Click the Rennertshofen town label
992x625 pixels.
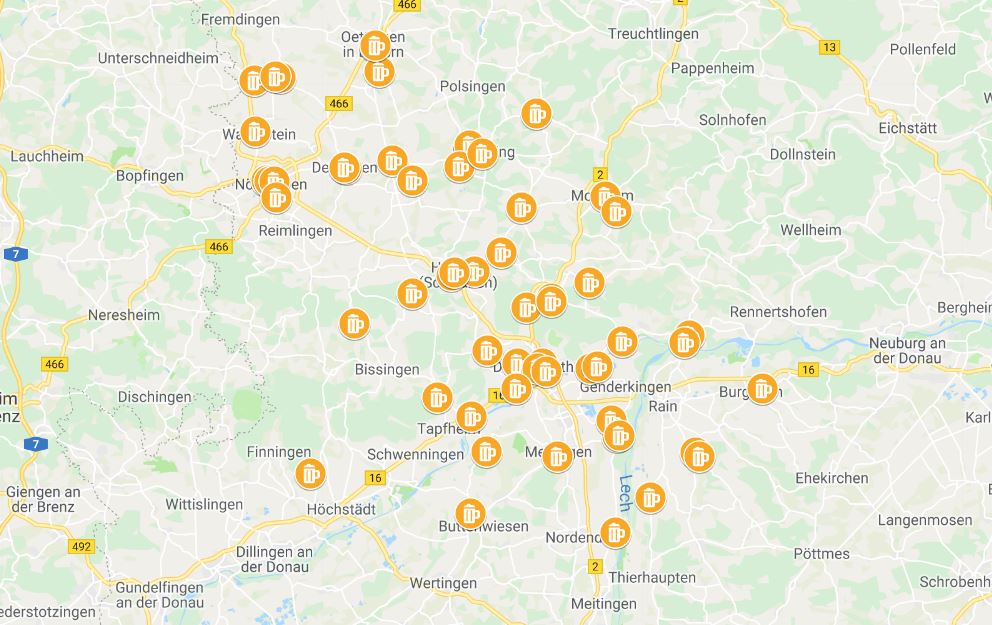(x=778, y=312)
